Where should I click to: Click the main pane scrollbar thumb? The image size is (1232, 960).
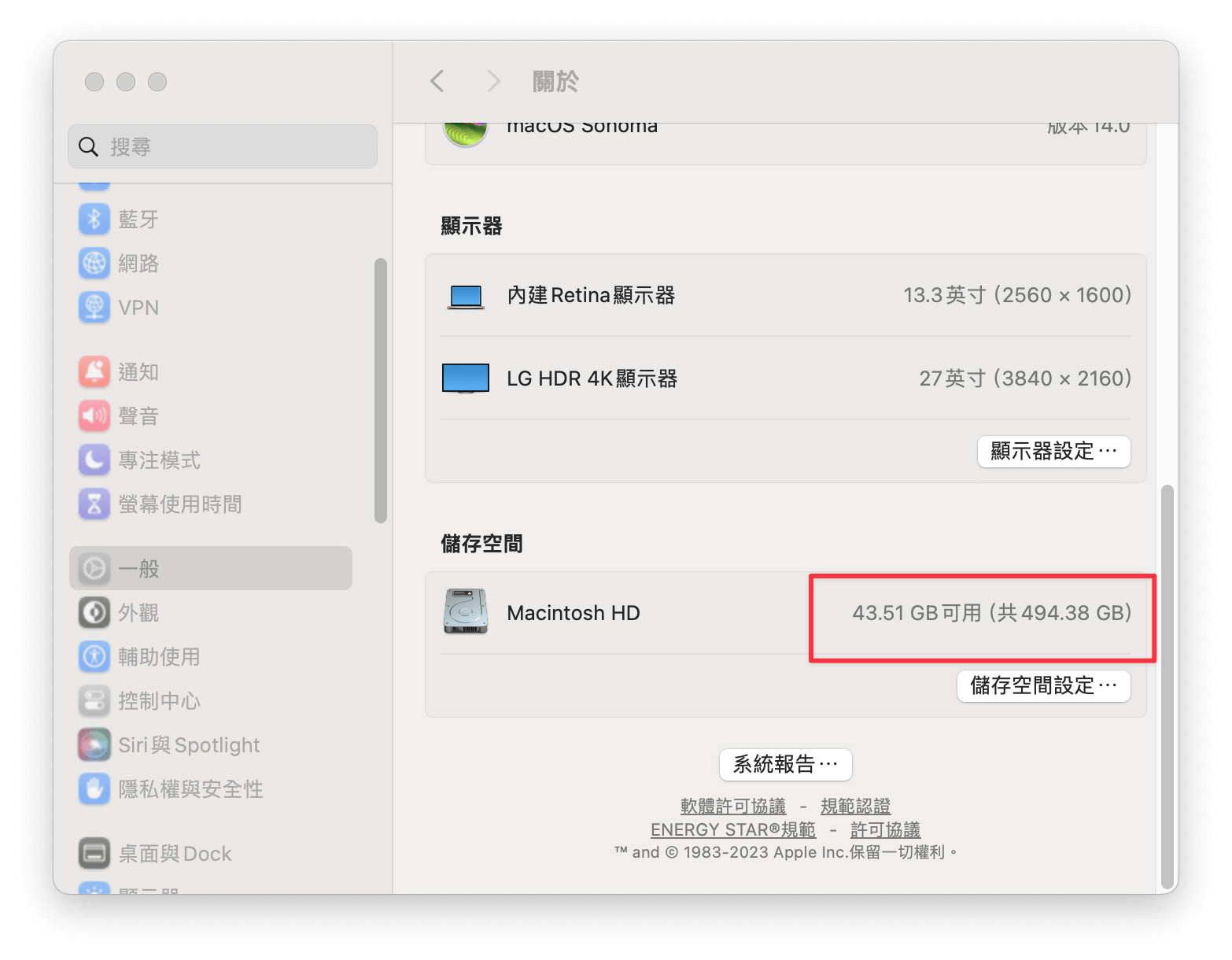pos(1167,685)
